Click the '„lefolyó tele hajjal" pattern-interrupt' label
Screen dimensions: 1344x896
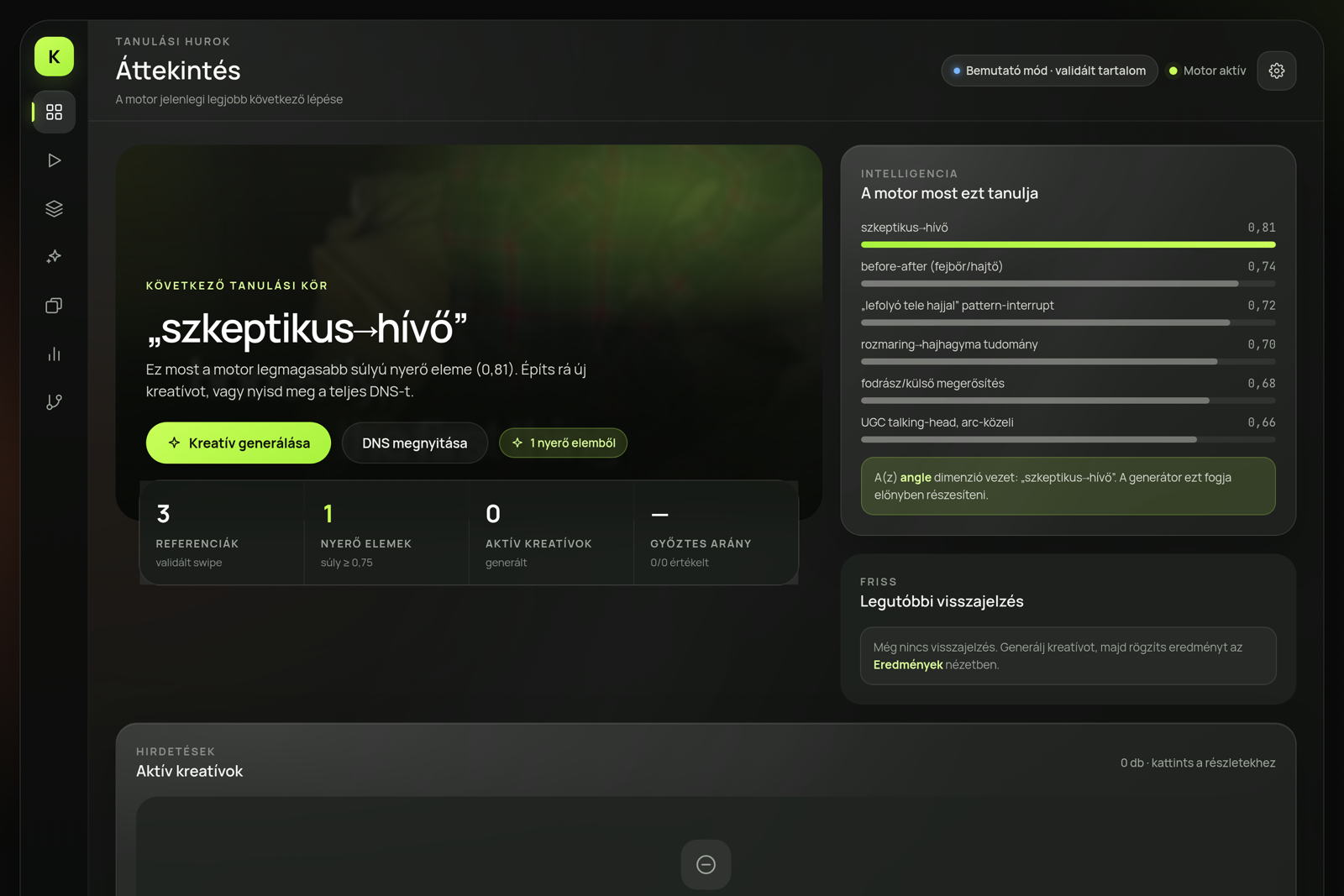coord(958,306)
